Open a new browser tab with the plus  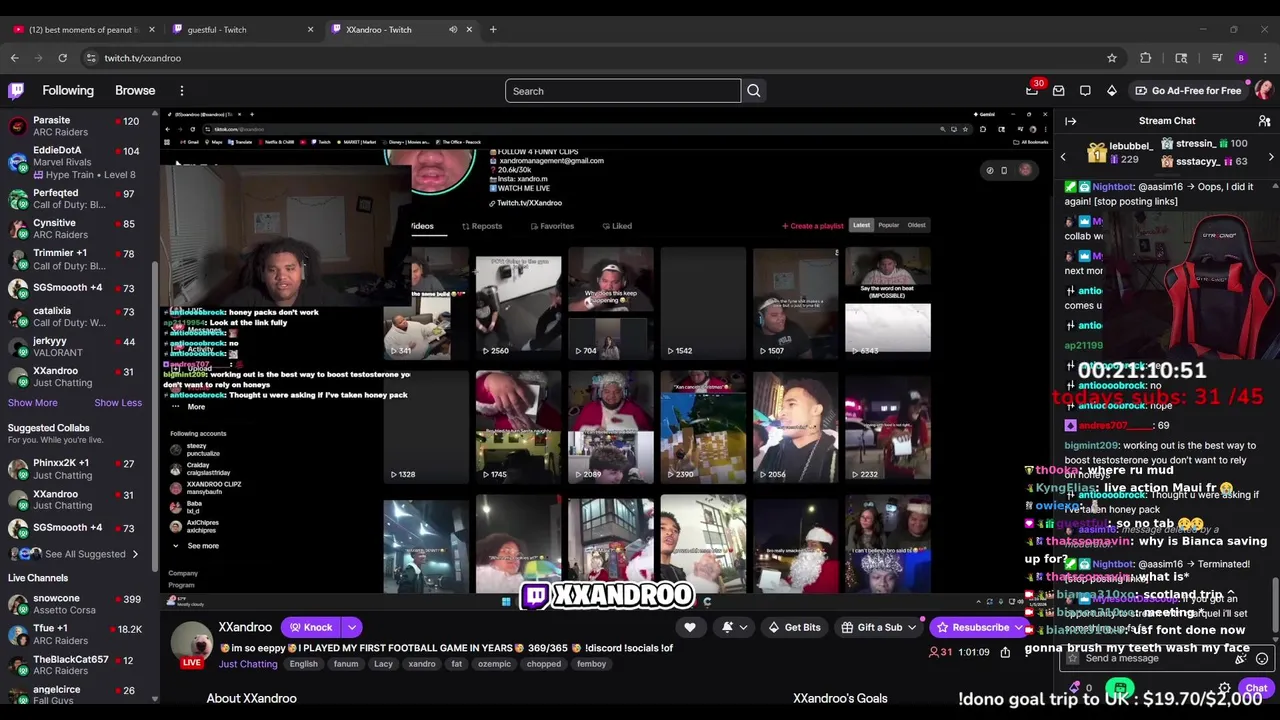click(493, 29)
